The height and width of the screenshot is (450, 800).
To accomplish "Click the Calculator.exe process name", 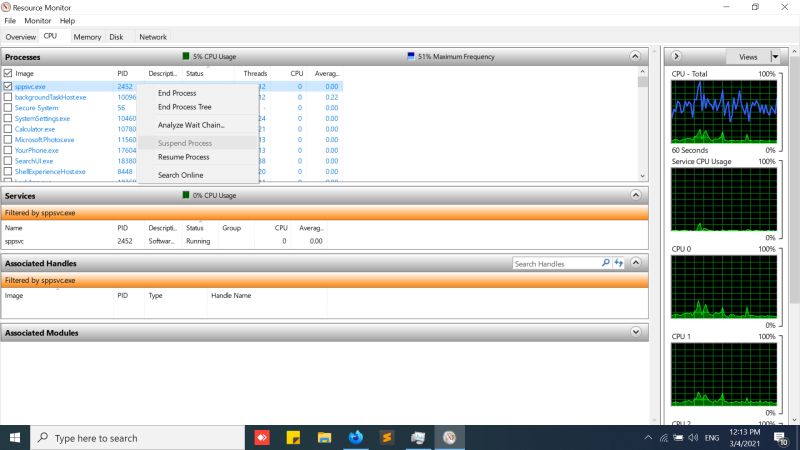I will point(35,130).
